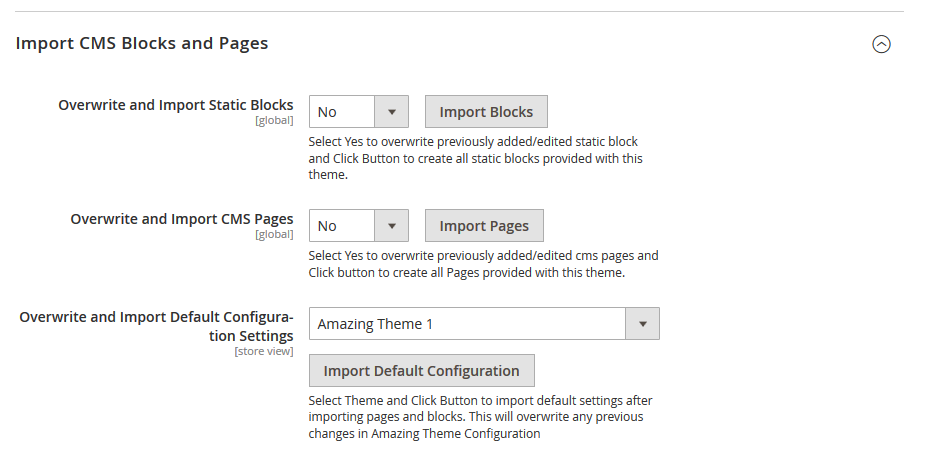
Task: Click the default configuration help text
Action: 480,417
